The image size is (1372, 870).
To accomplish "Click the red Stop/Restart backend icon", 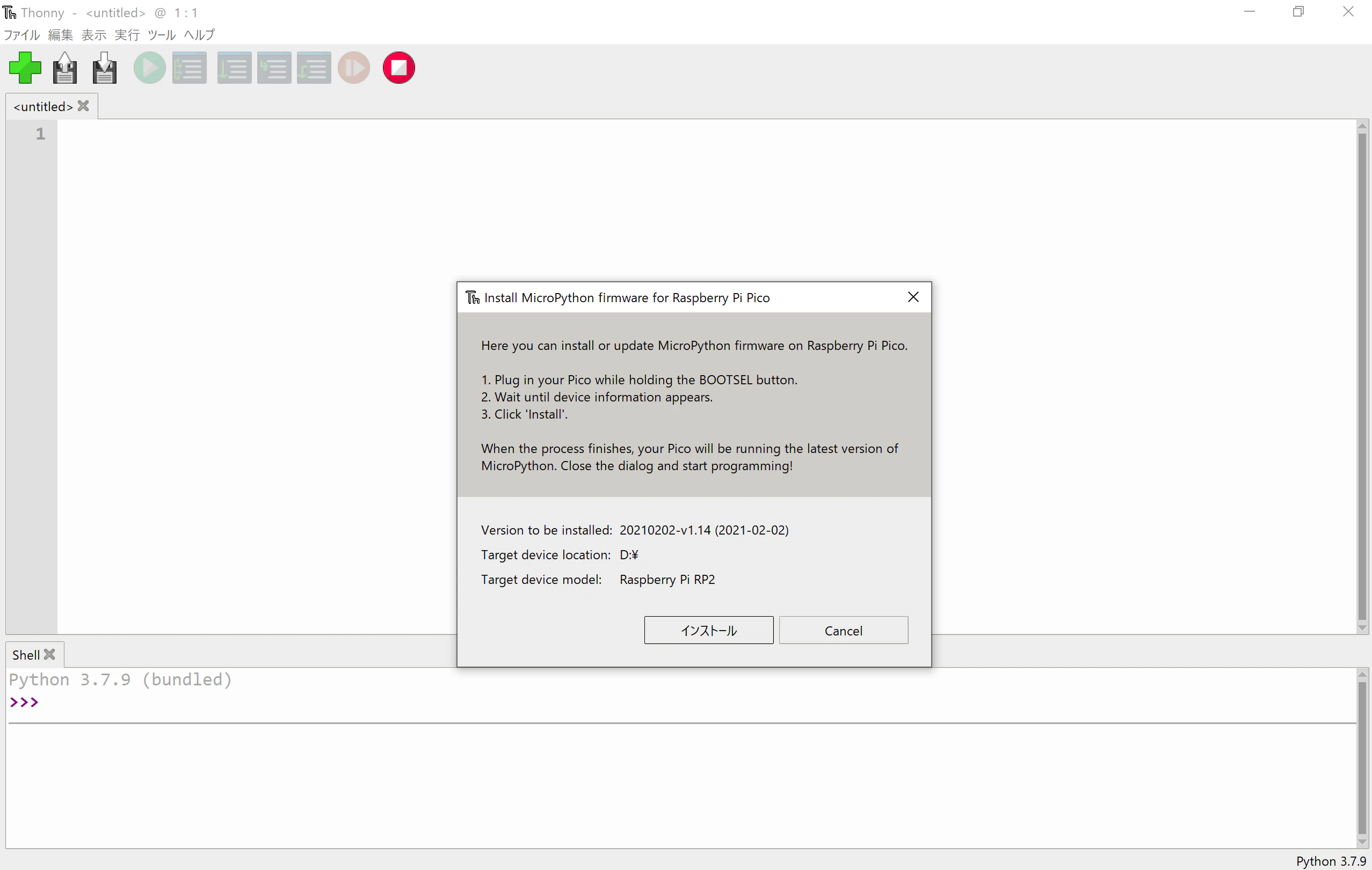I will pyautogui.click(x=399, y=68).
